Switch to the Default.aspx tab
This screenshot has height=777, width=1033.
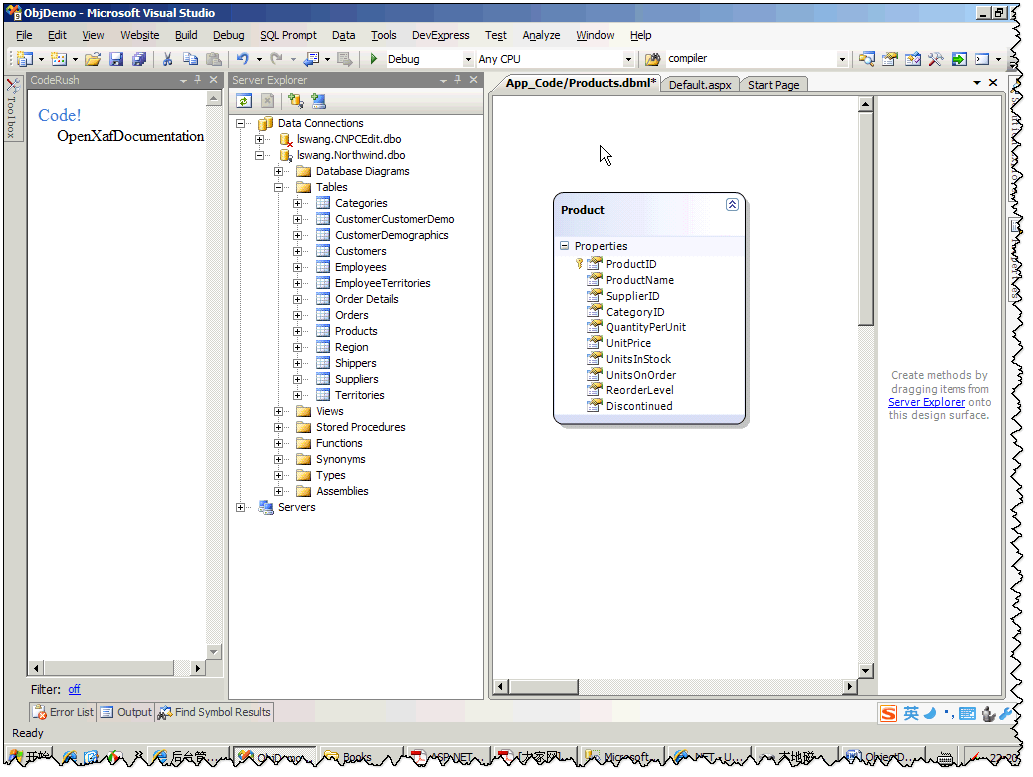pyautogui.click(x=700, y=85)
